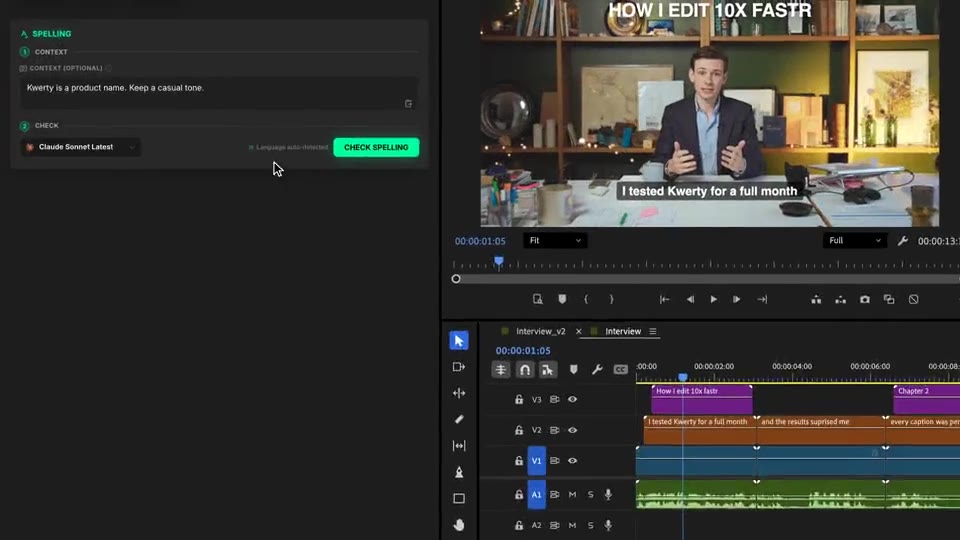Select the Slip tool

click(x=459, y=446)
